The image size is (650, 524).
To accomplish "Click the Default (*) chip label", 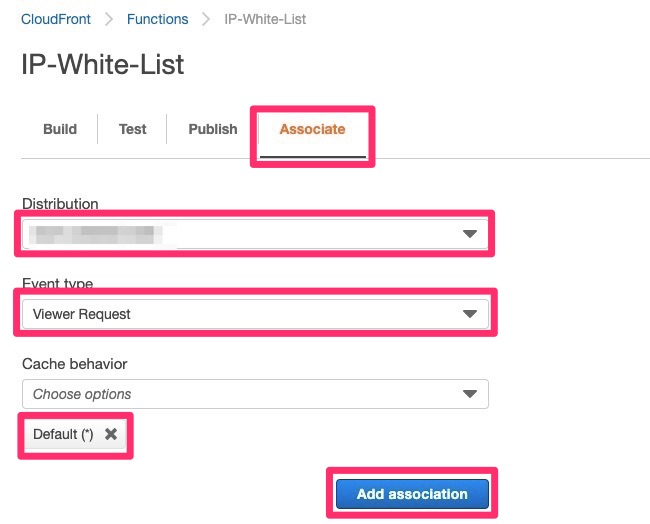I will click(63, 435).
